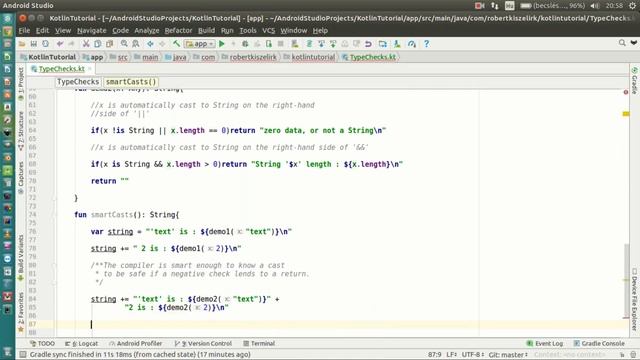Screen dimensions: 640x360
Task: Open the VCS menu
Action: [269, 31]
